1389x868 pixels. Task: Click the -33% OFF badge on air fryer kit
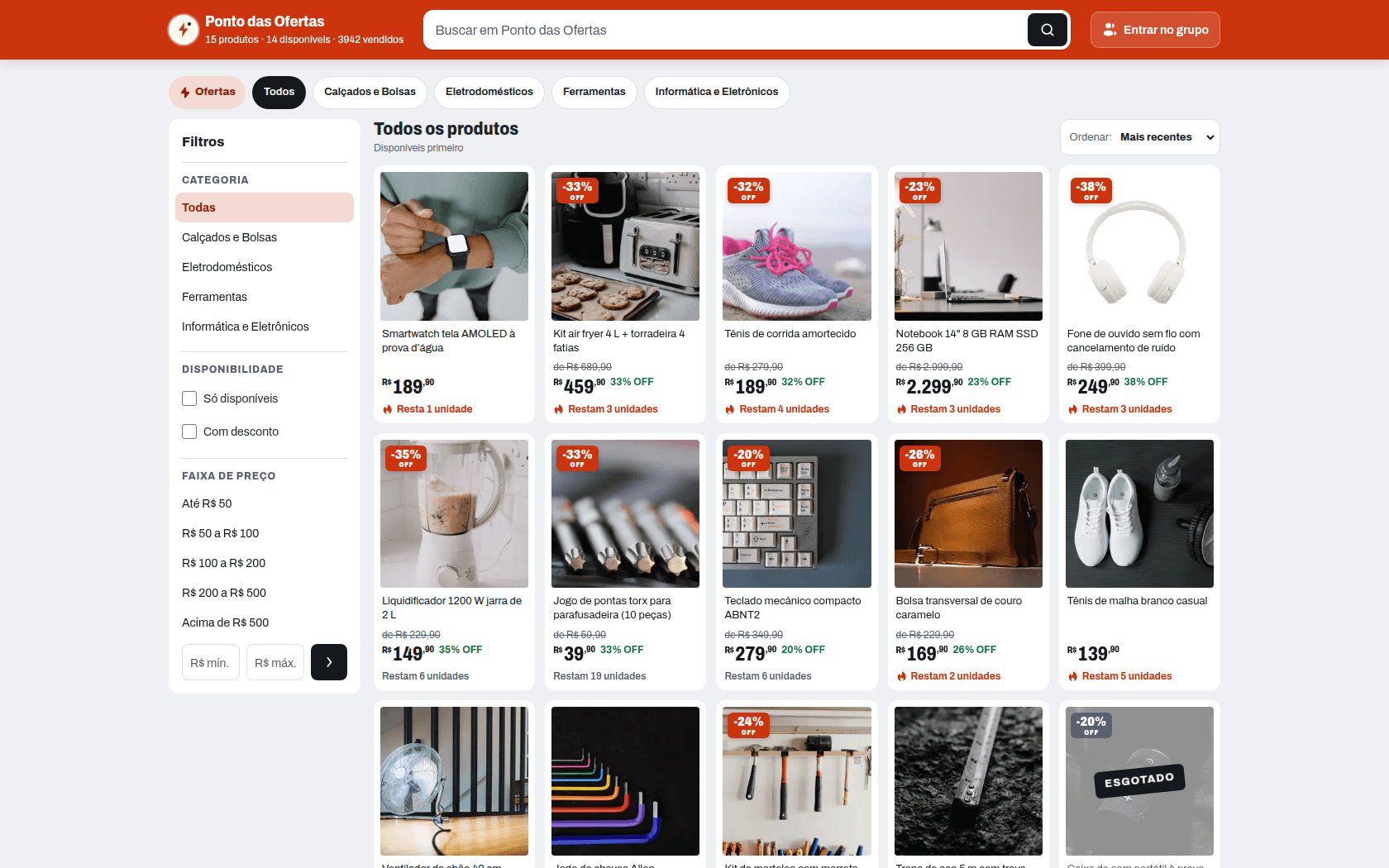click(577, 190)
